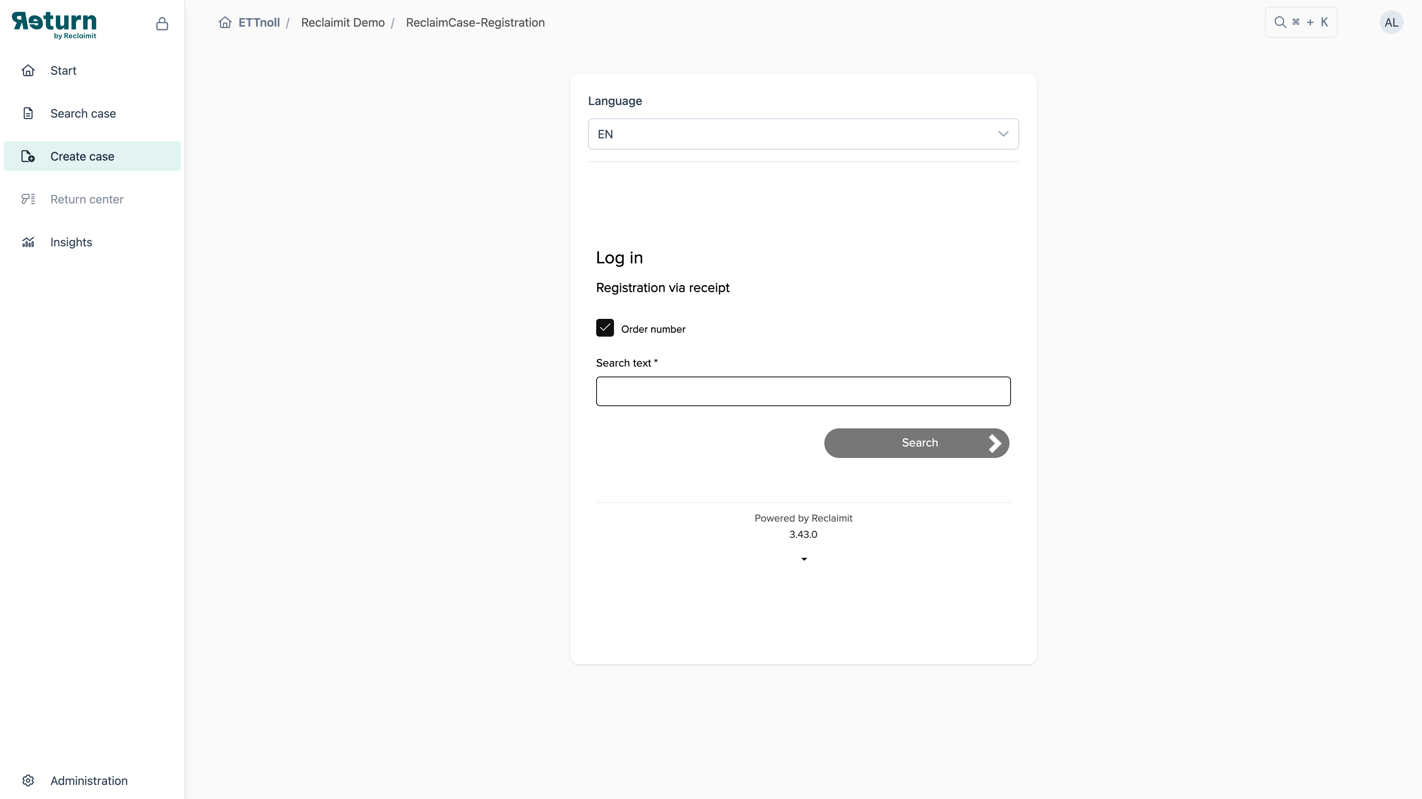
Task: Click the arrow on Search button
Action: [995, 443]
